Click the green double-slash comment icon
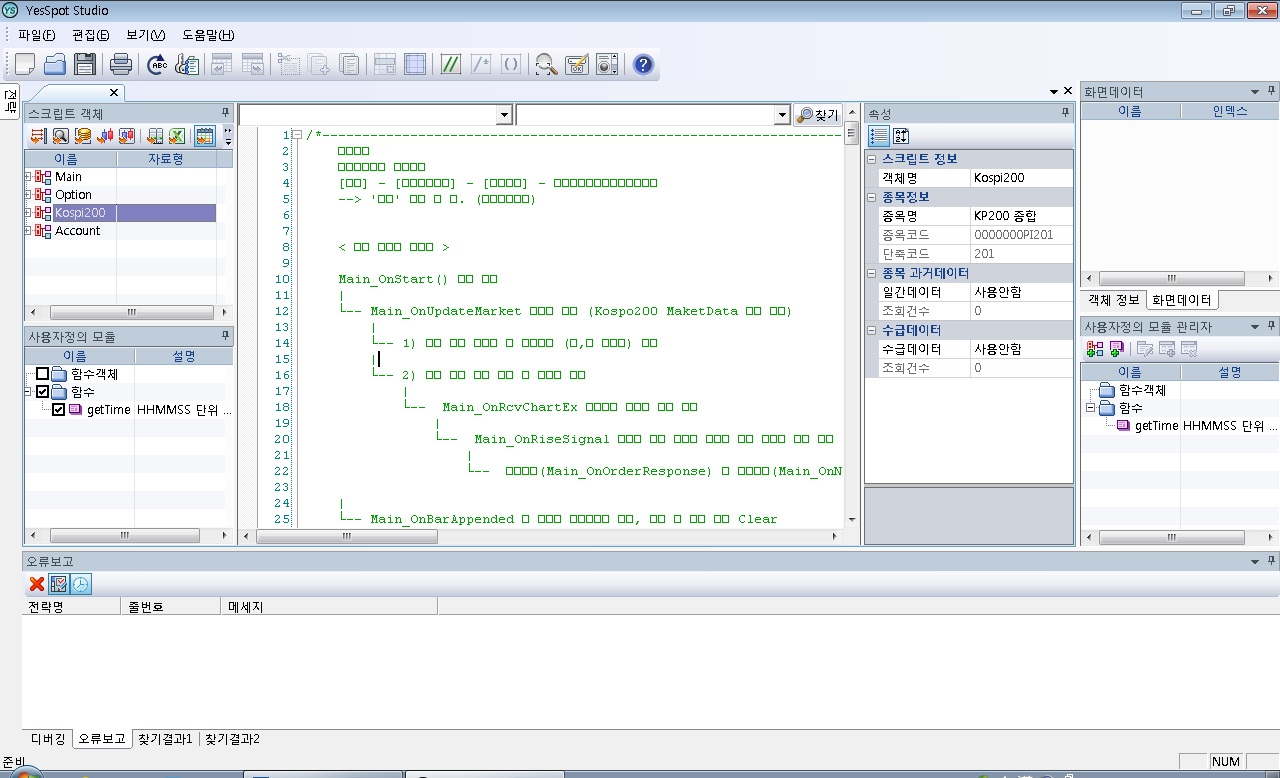The height and width of the screenshot is (778, 1280). click(450, 65)
